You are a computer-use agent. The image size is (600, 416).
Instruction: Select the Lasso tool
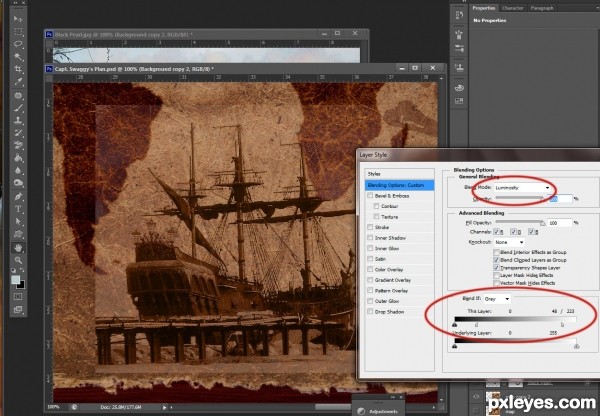18,44
